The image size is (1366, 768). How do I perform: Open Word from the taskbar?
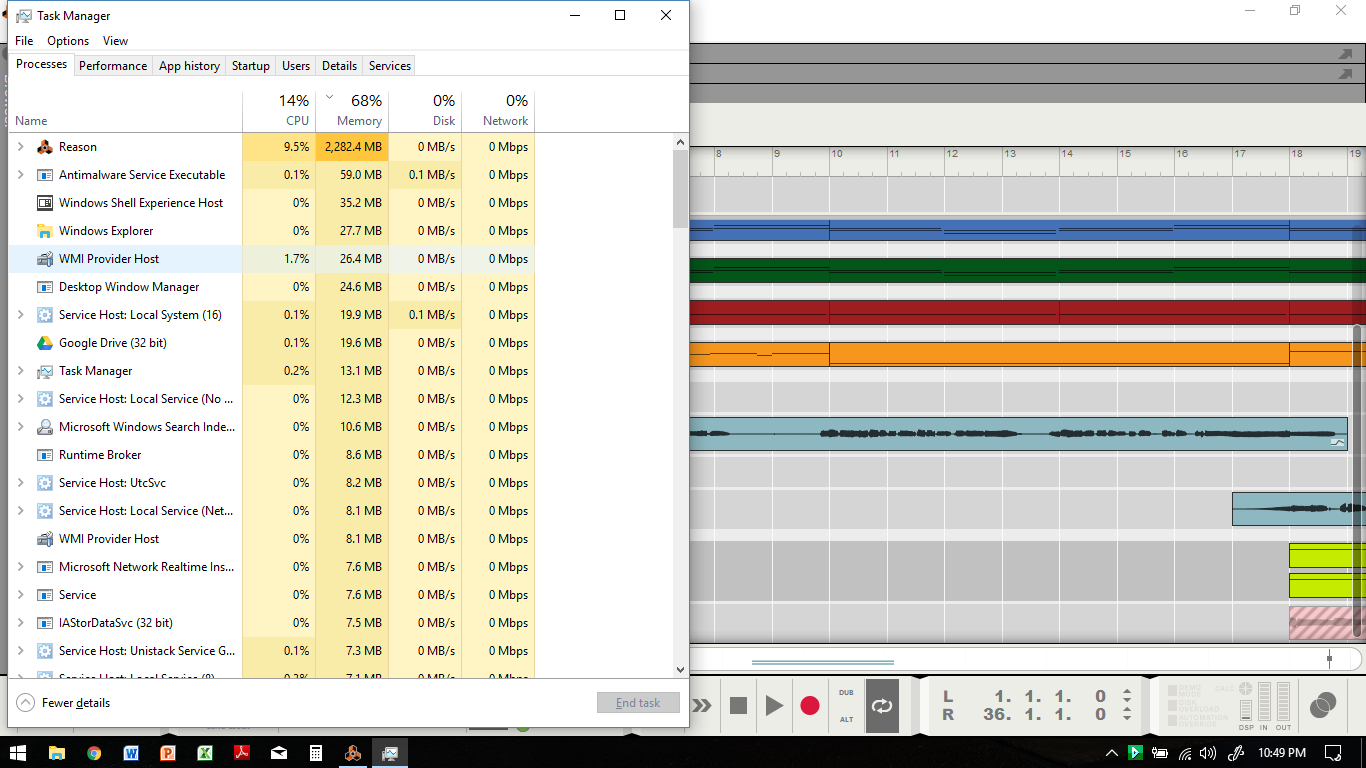click(x=131, y=752)
